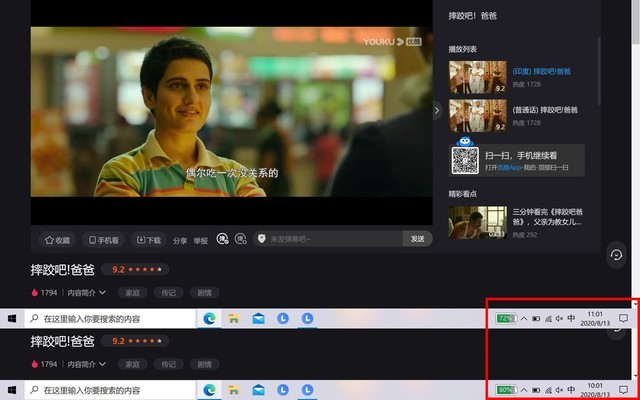
Task: Click the 1794 heat flame indicator below the player
Action: (44, 293)
